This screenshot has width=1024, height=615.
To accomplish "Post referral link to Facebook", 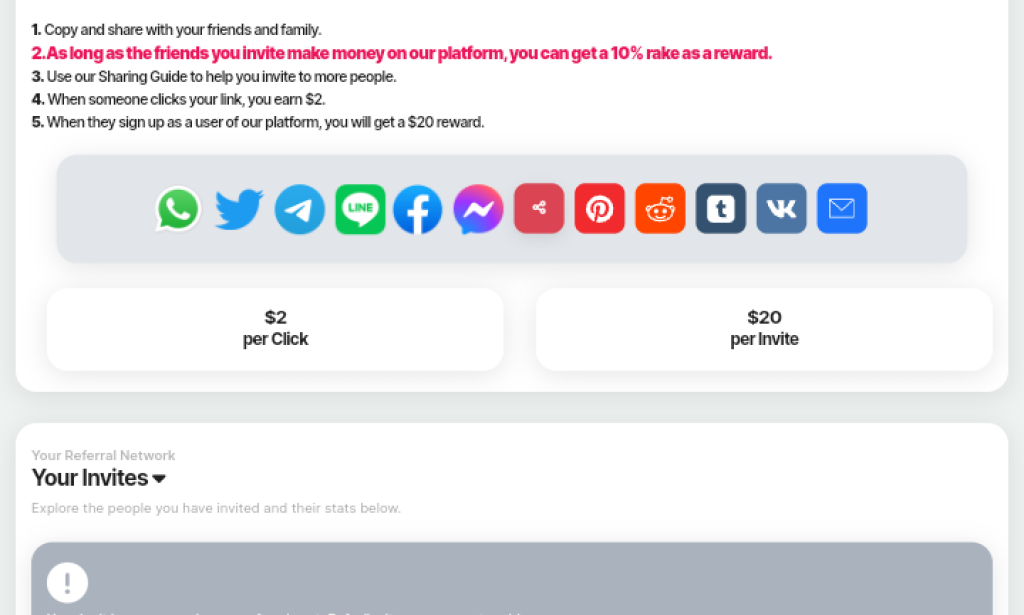I will (419, 209).
